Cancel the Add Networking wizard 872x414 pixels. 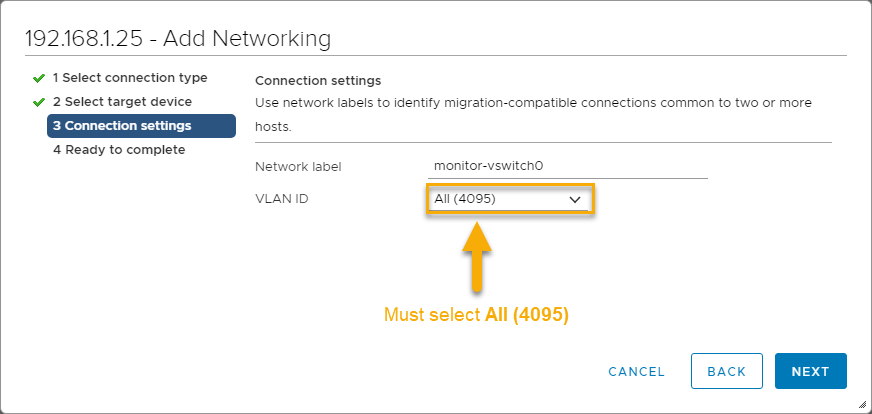click(636, 371)
